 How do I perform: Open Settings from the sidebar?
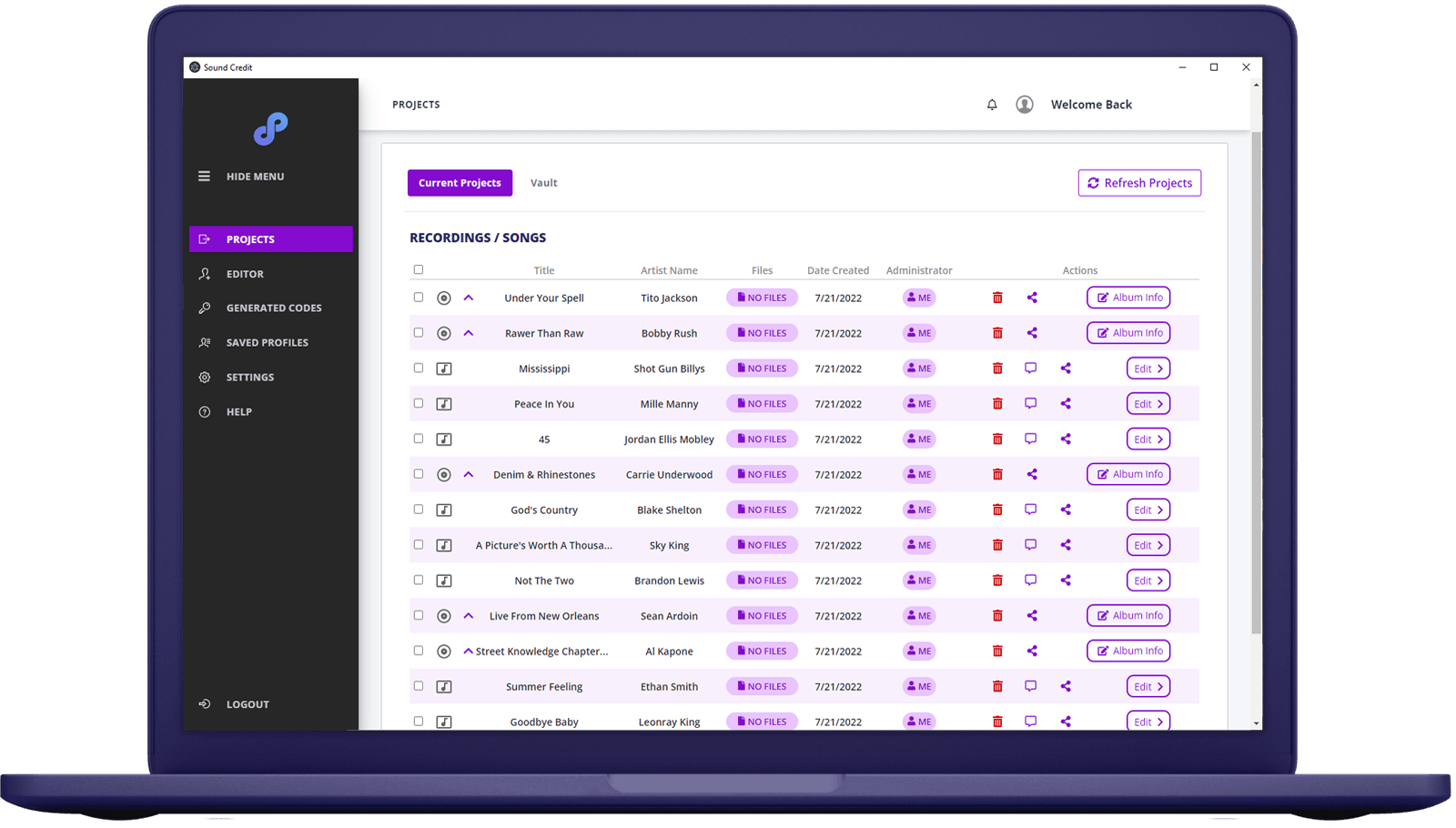[249, 377]
